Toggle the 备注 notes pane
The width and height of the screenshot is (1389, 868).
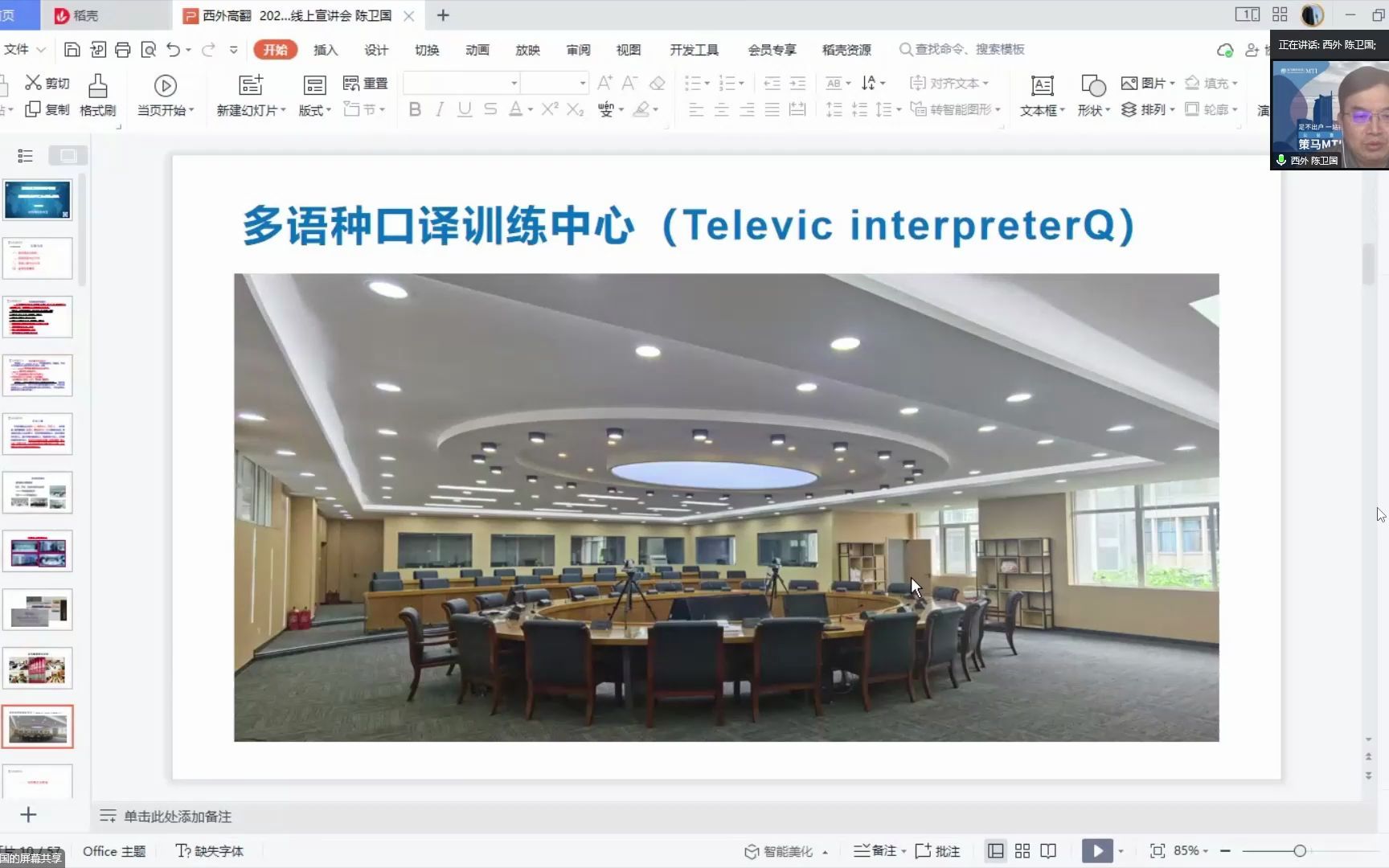click(875, 850)
